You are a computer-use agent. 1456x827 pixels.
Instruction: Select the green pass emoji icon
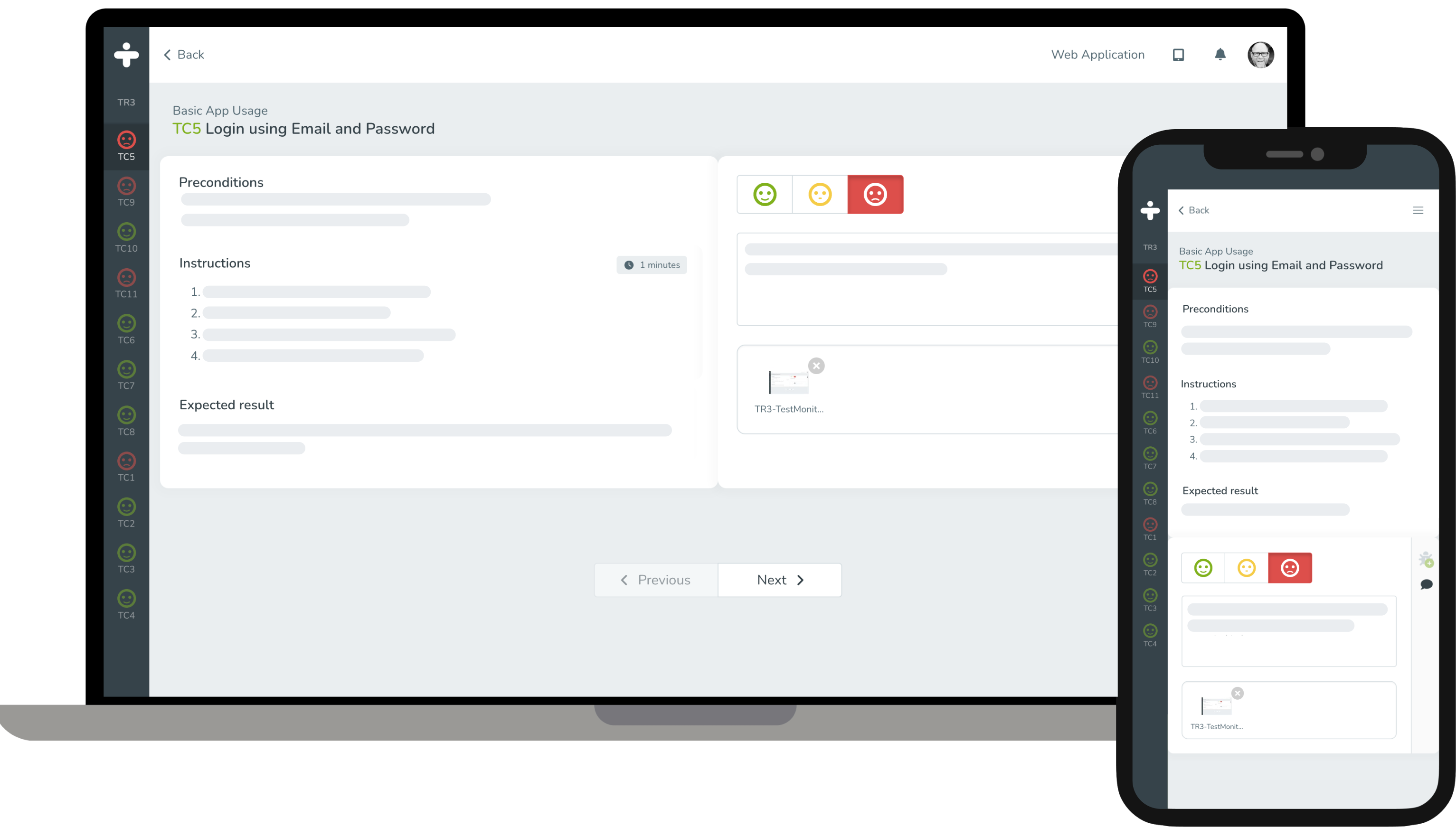(765, 195)
